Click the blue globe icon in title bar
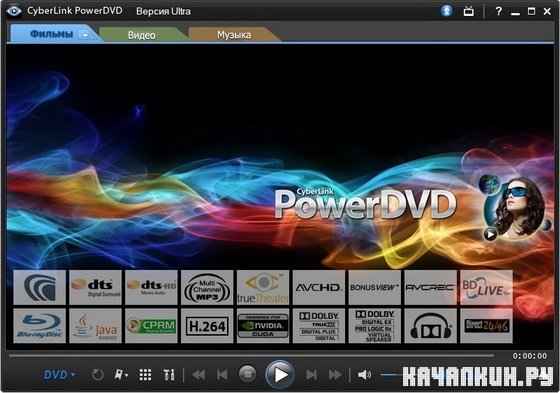 click(446, 11)
